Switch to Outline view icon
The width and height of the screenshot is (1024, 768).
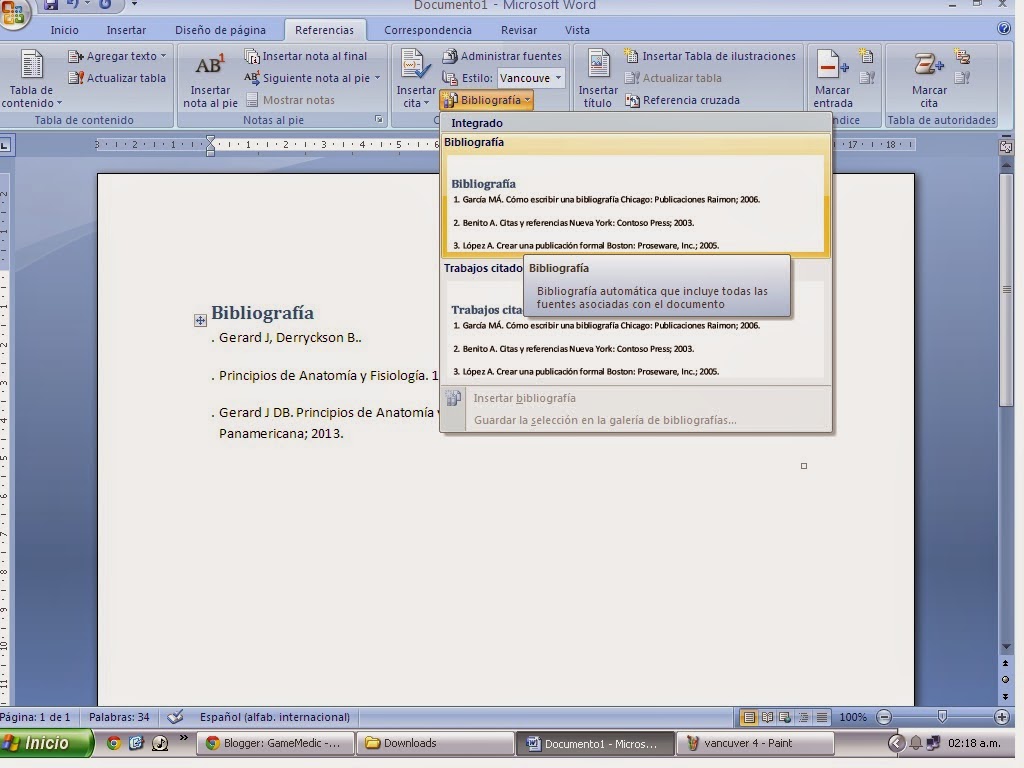tap(803, 717)
